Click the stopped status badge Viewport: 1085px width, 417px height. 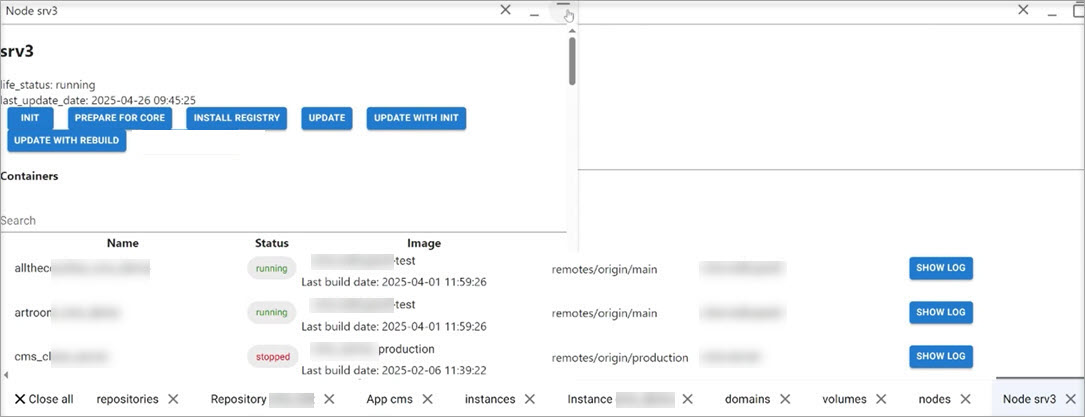(x=273, y=357)
